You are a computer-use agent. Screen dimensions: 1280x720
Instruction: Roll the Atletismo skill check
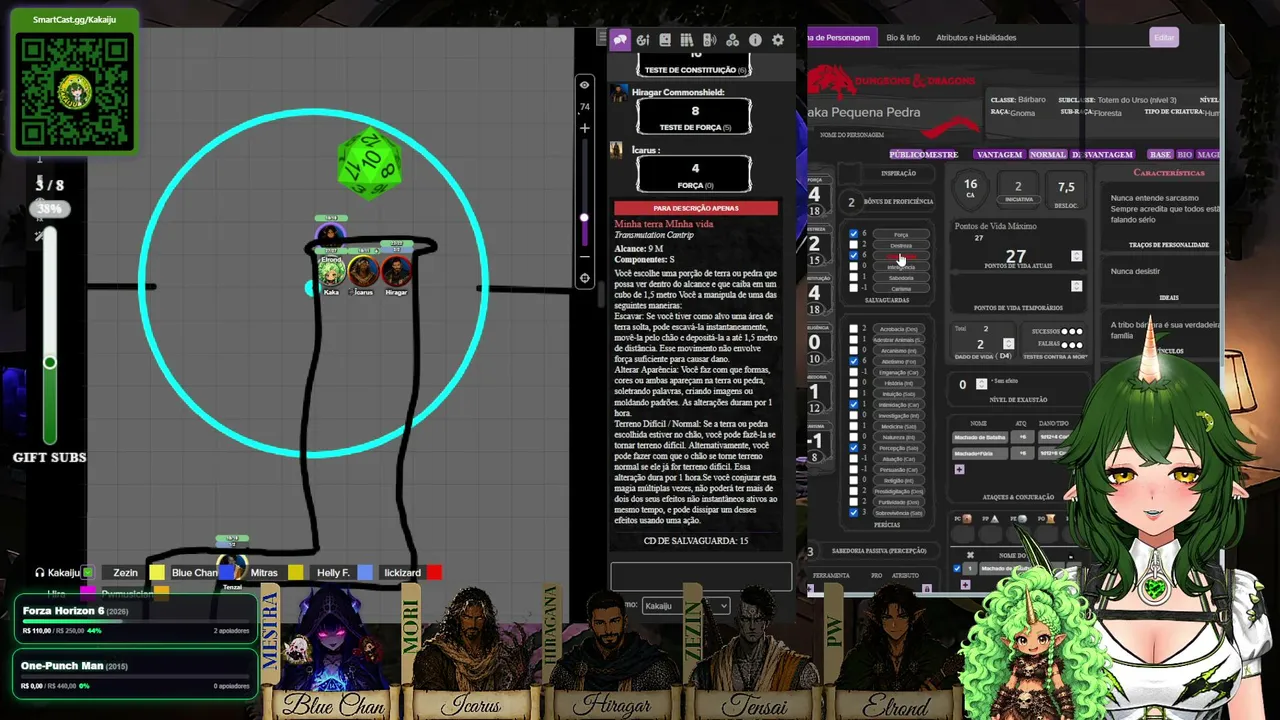pyautogui.click(x=900, y=361)
